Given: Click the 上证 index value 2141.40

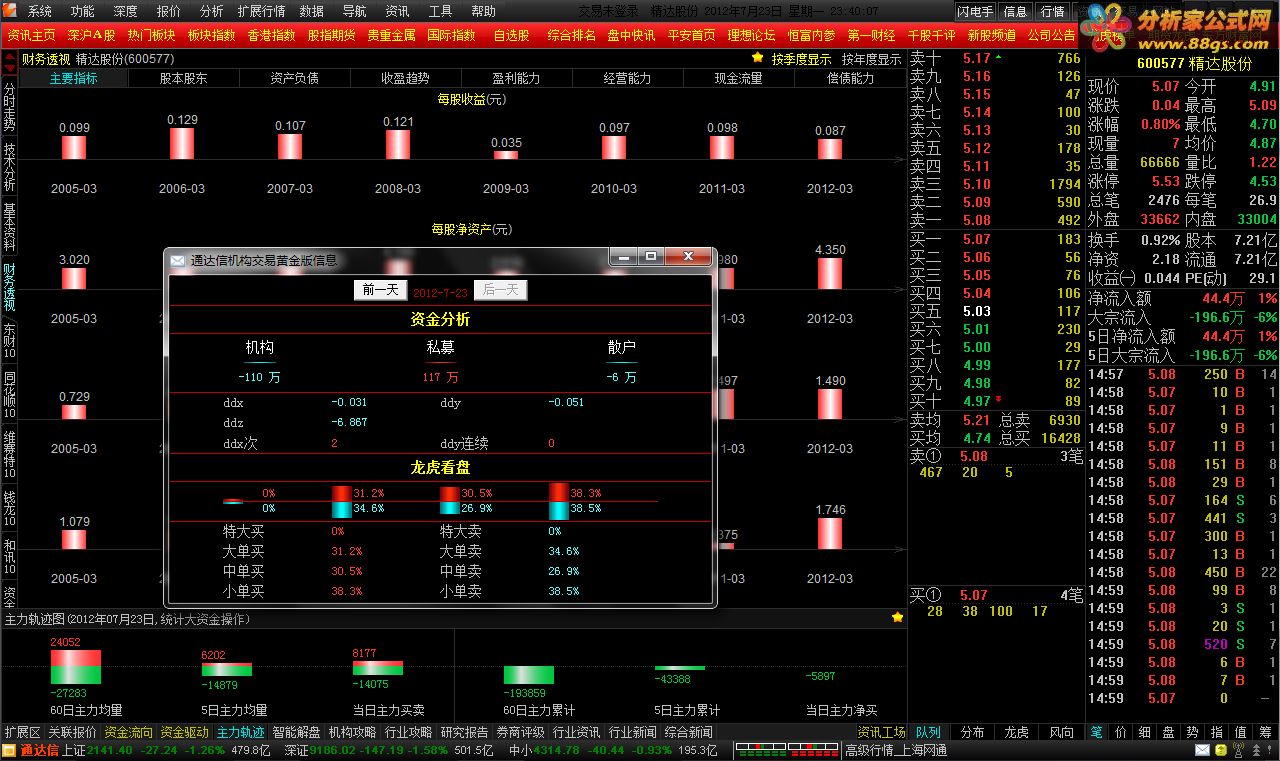Looking at the screenshot, I should click(110, 750).
